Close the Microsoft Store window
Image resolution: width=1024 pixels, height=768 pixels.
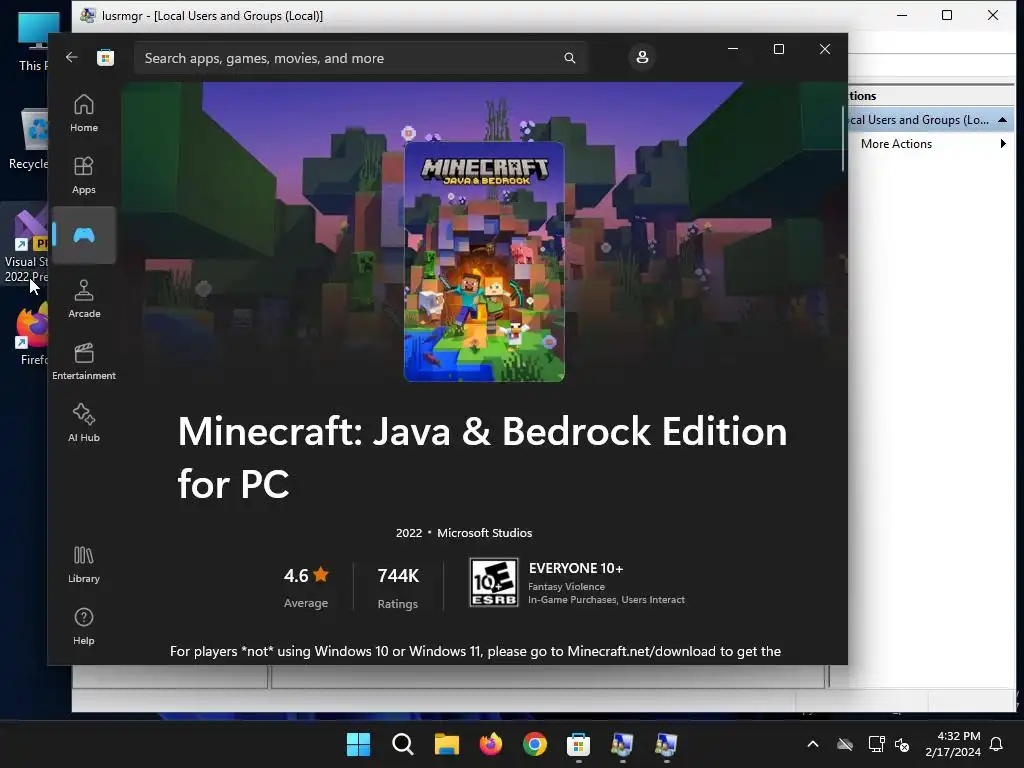click(825, 49)
